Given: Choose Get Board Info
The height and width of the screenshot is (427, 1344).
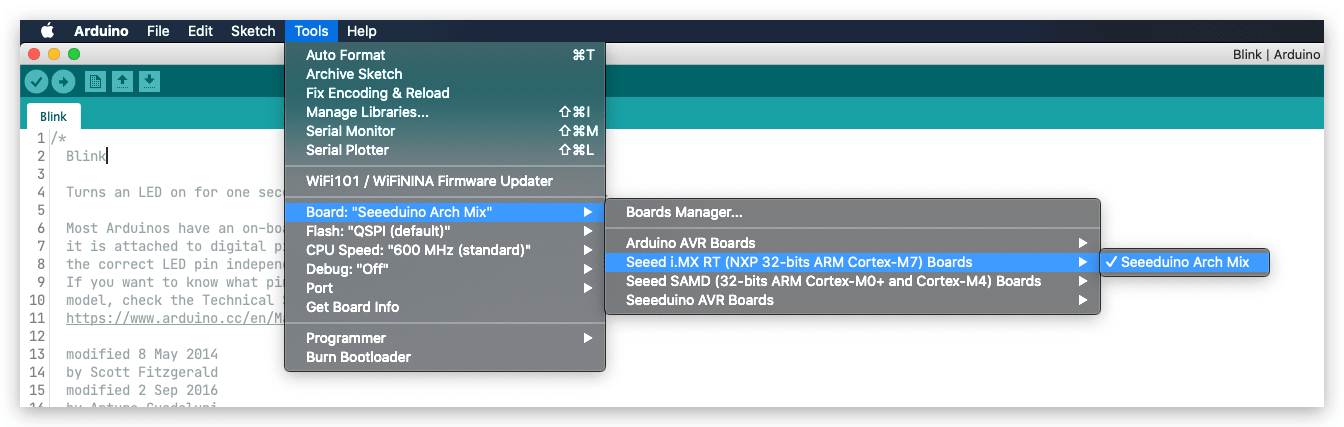Looking at the screenshot, I should coord(445,307).
